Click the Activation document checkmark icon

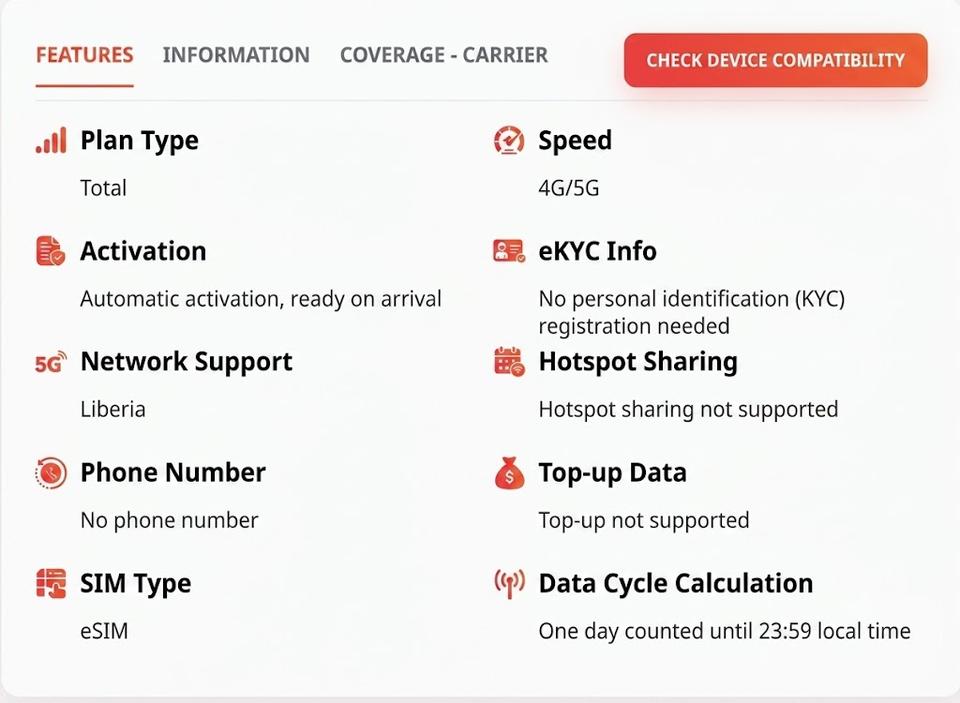tap(51, 251)
